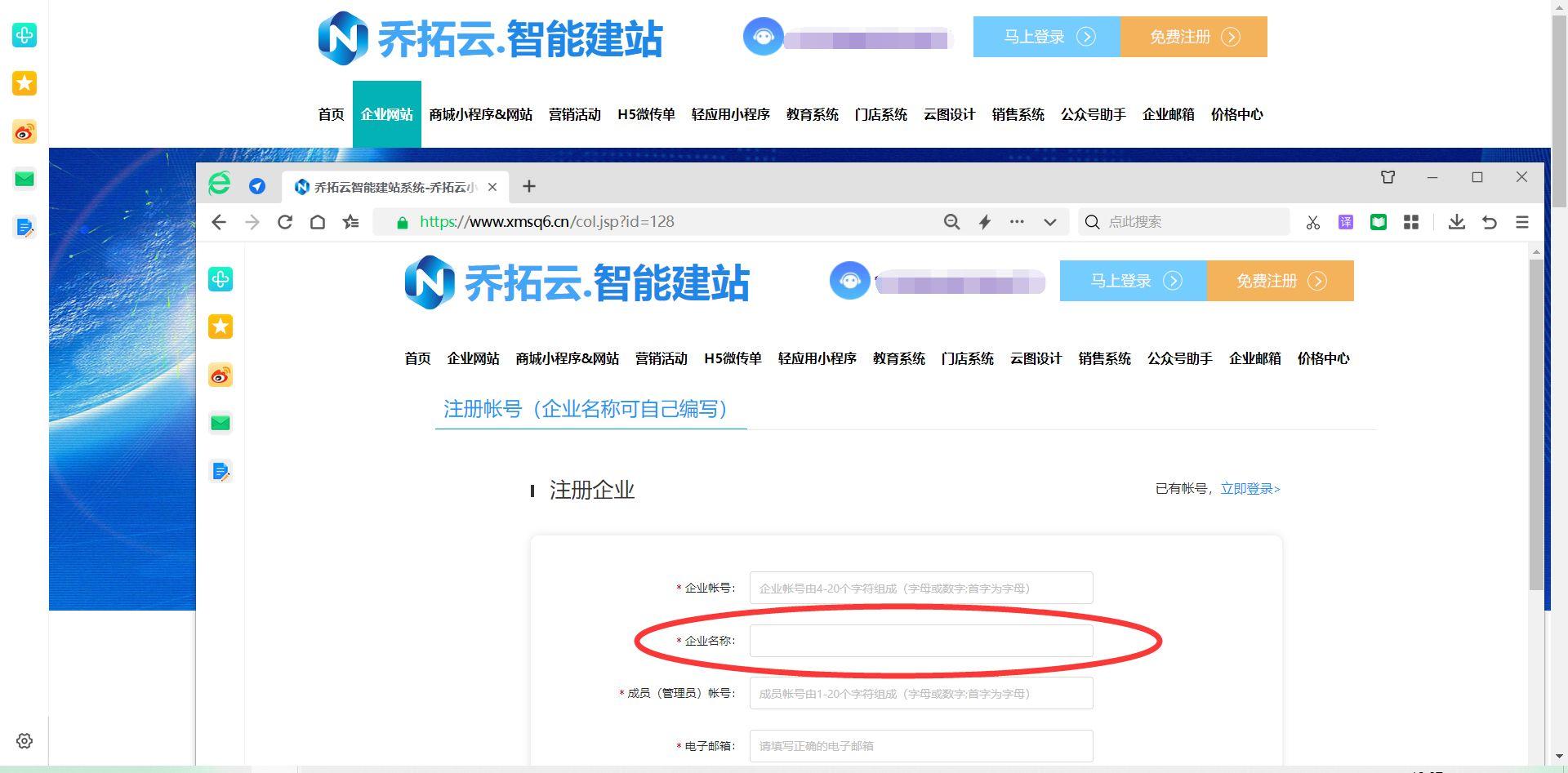Go to home page icon in toolbar
The image size is (1568, 773).
[x=318, y=222]
